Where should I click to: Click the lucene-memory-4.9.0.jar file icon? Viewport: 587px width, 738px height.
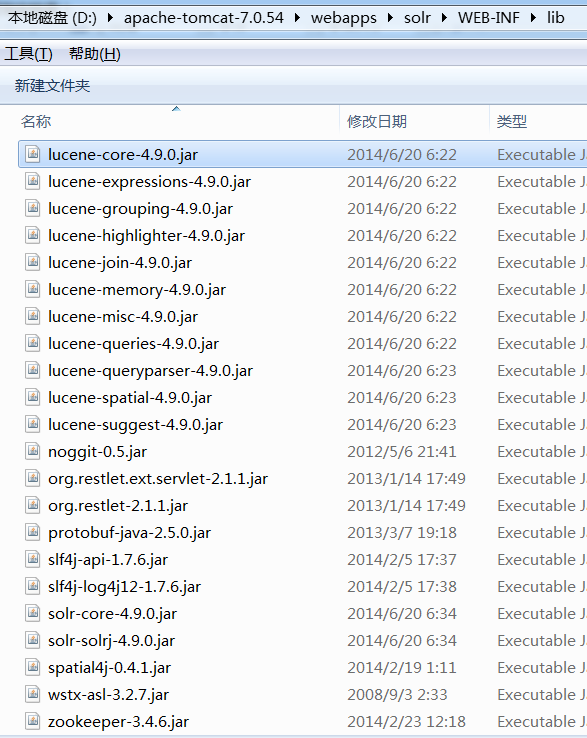pyautogui.click(x=32, y=289)
